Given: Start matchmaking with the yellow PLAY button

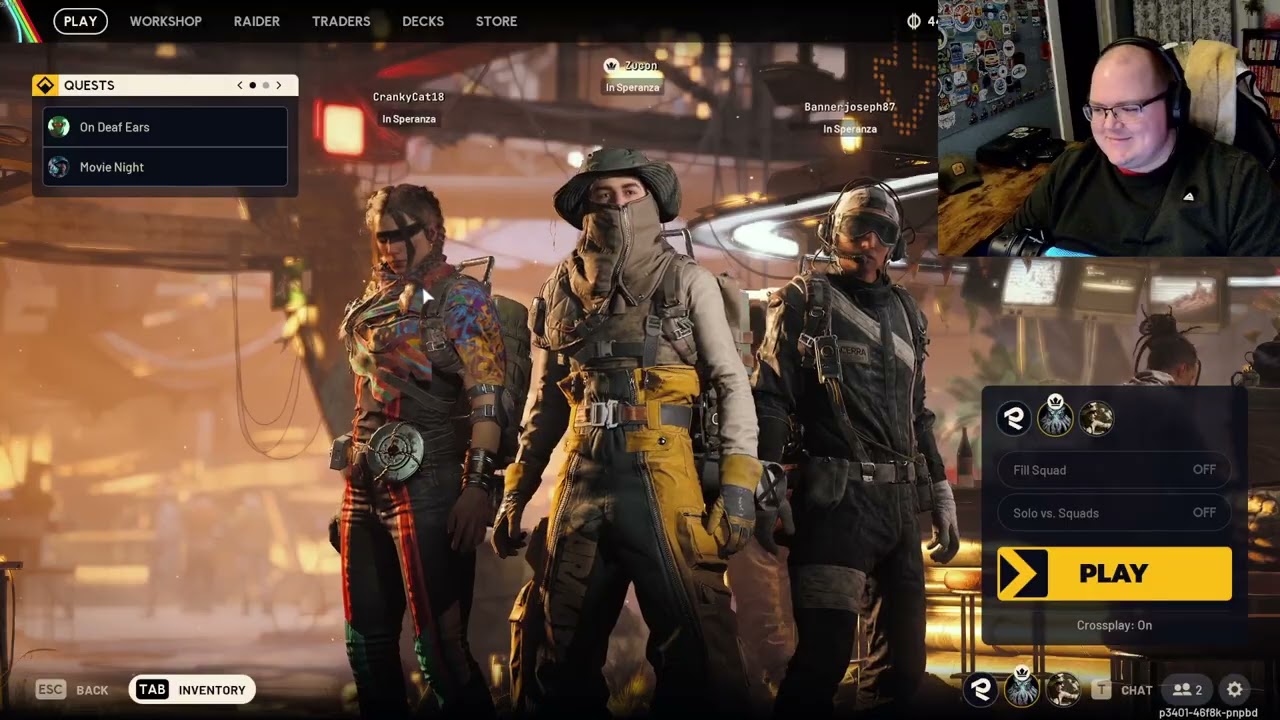Looking at the screenshot, I should coord(1114,573).
